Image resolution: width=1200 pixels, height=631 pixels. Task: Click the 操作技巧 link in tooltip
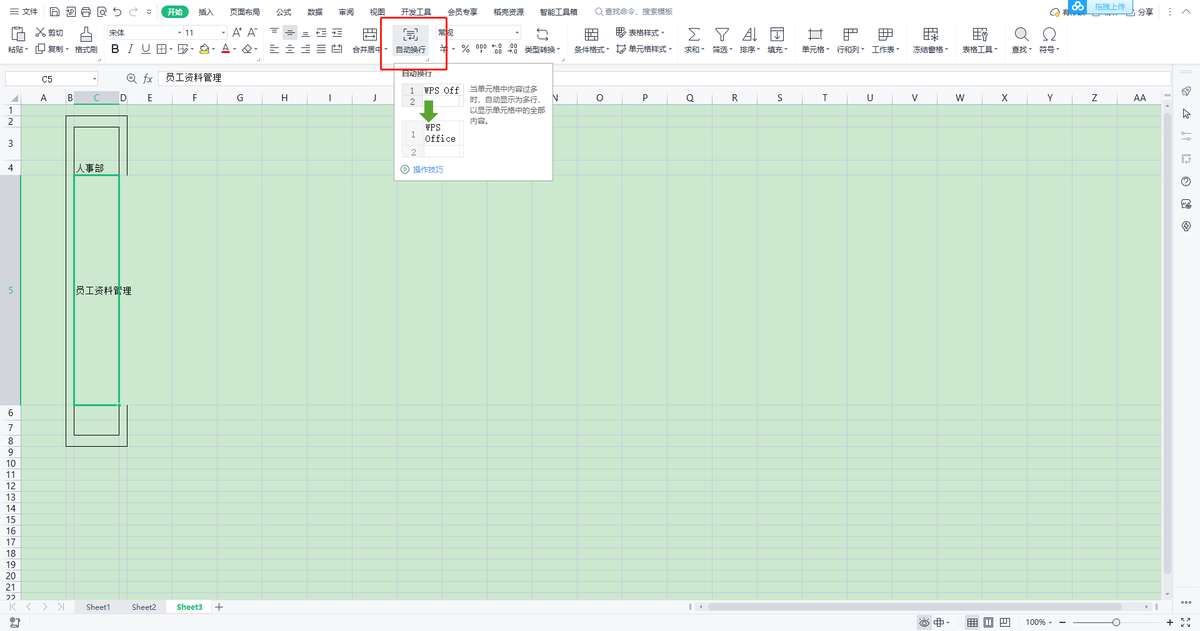coord(427,169)
